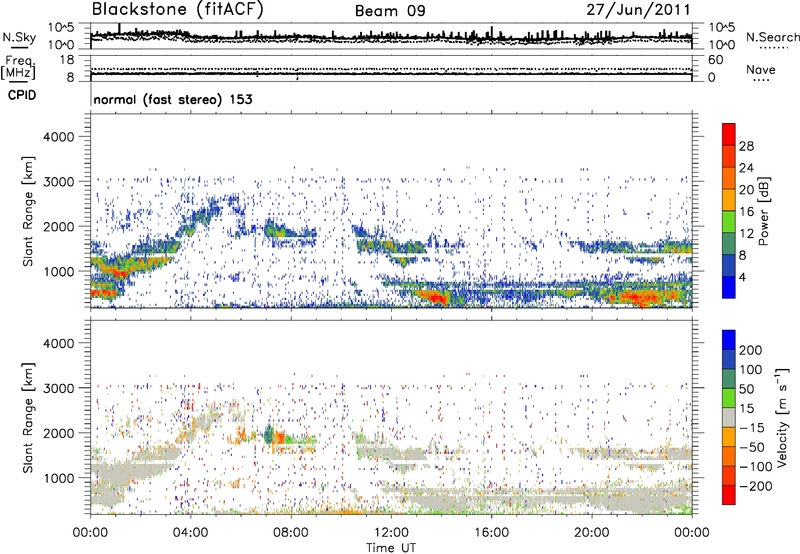Screen dimensions: 800x554
Task: Pick the light green 12–16 dB power segment
Action: point(729,222)
